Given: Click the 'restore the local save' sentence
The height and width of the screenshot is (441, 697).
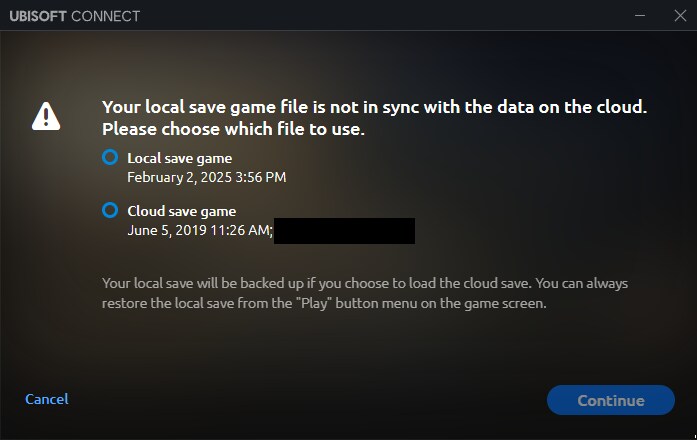Looking at the screenshot, I should coord(324,304).
